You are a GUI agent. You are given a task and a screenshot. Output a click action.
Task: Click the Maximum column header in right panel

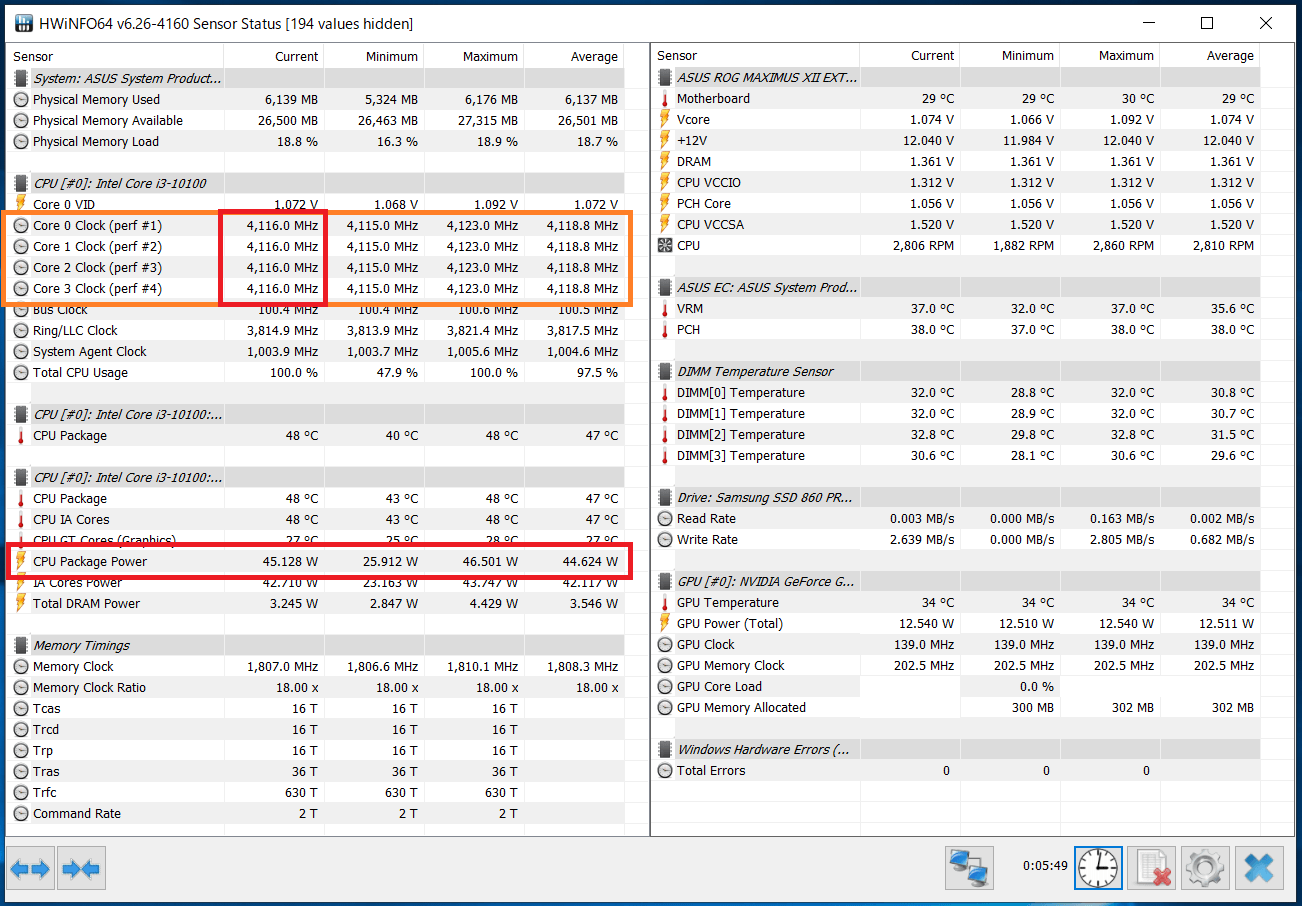coord(1110,56)
